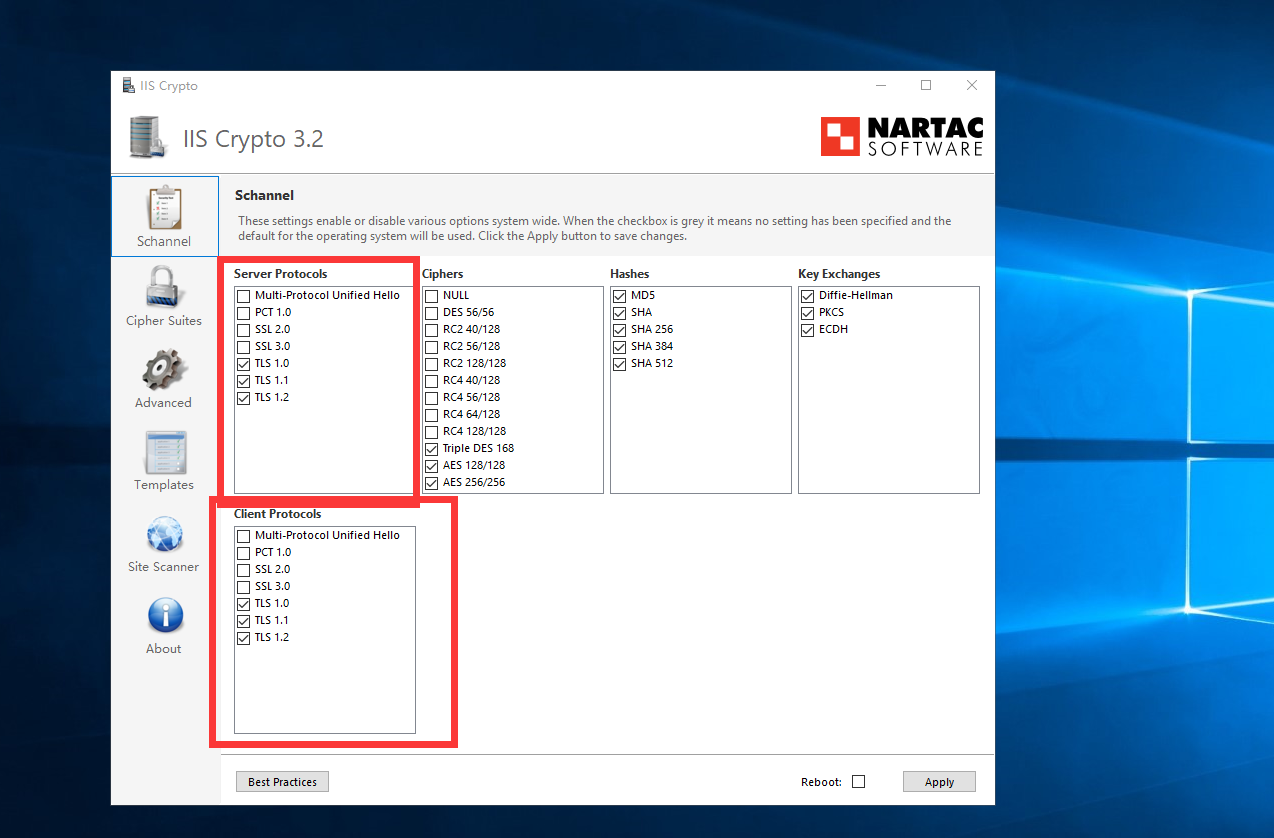Enable RC4 128/128 cipher

[432, 432]
